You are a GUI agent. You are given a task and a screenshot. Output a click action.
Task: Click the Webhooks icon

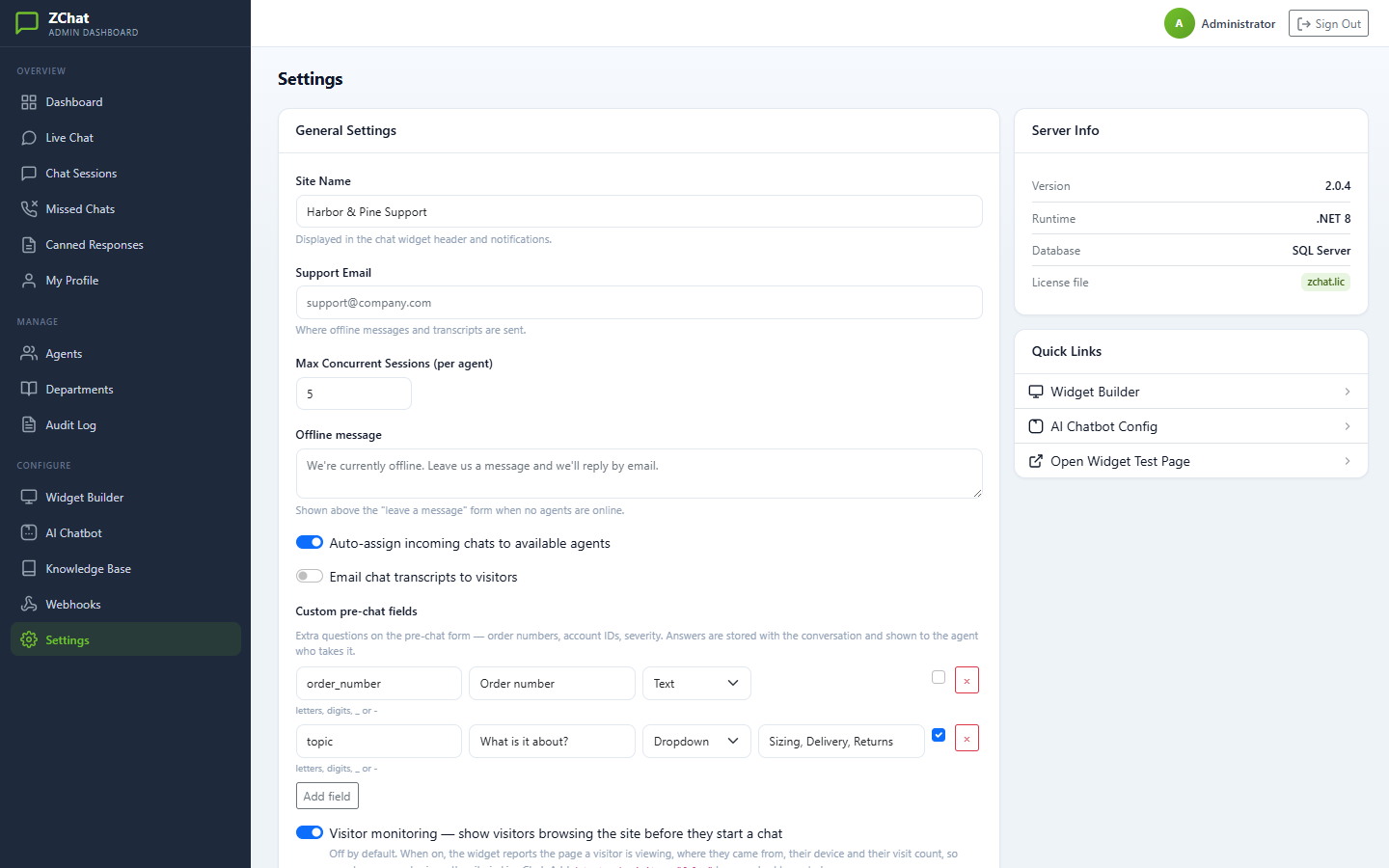[29, 605]
